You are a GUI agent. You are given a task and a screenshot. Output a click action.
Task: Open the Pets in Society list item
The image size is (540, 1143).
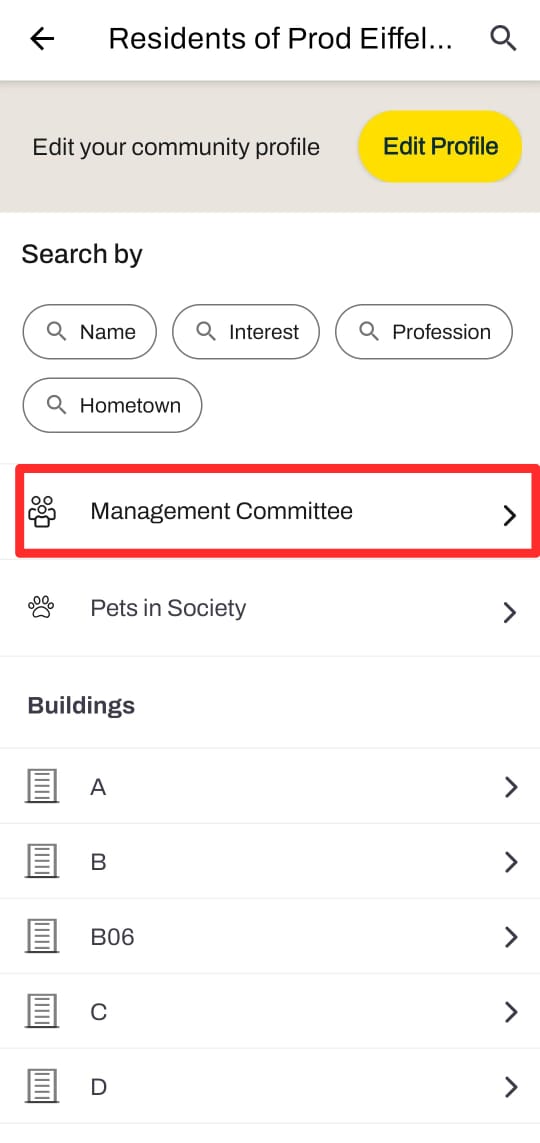pos(270,608)
